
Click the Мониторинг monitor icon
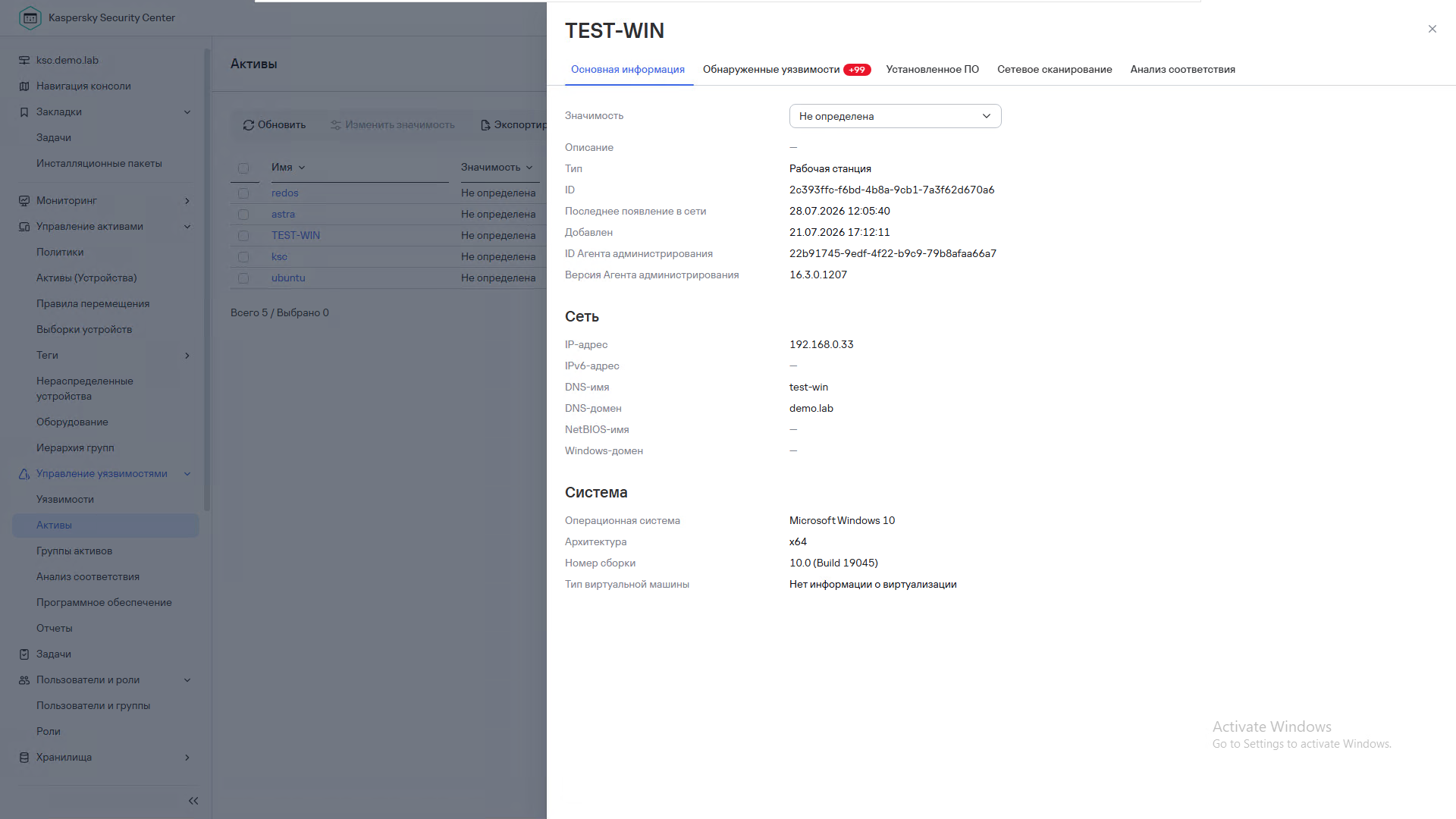(24, 201)
